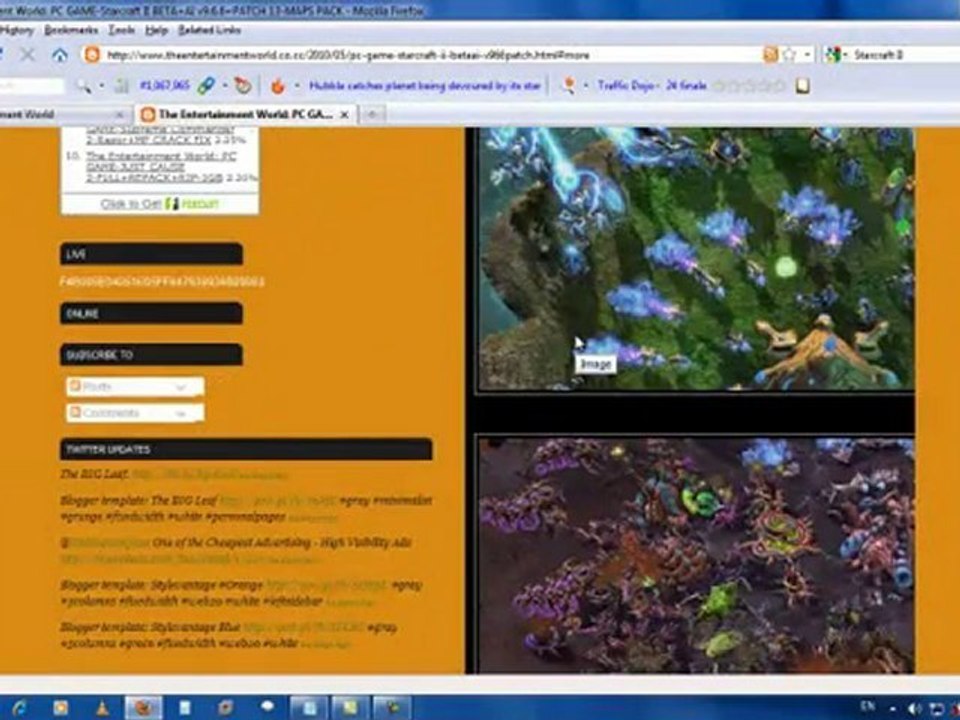Open the Bookmarks menu

click(x=71, y=30)
